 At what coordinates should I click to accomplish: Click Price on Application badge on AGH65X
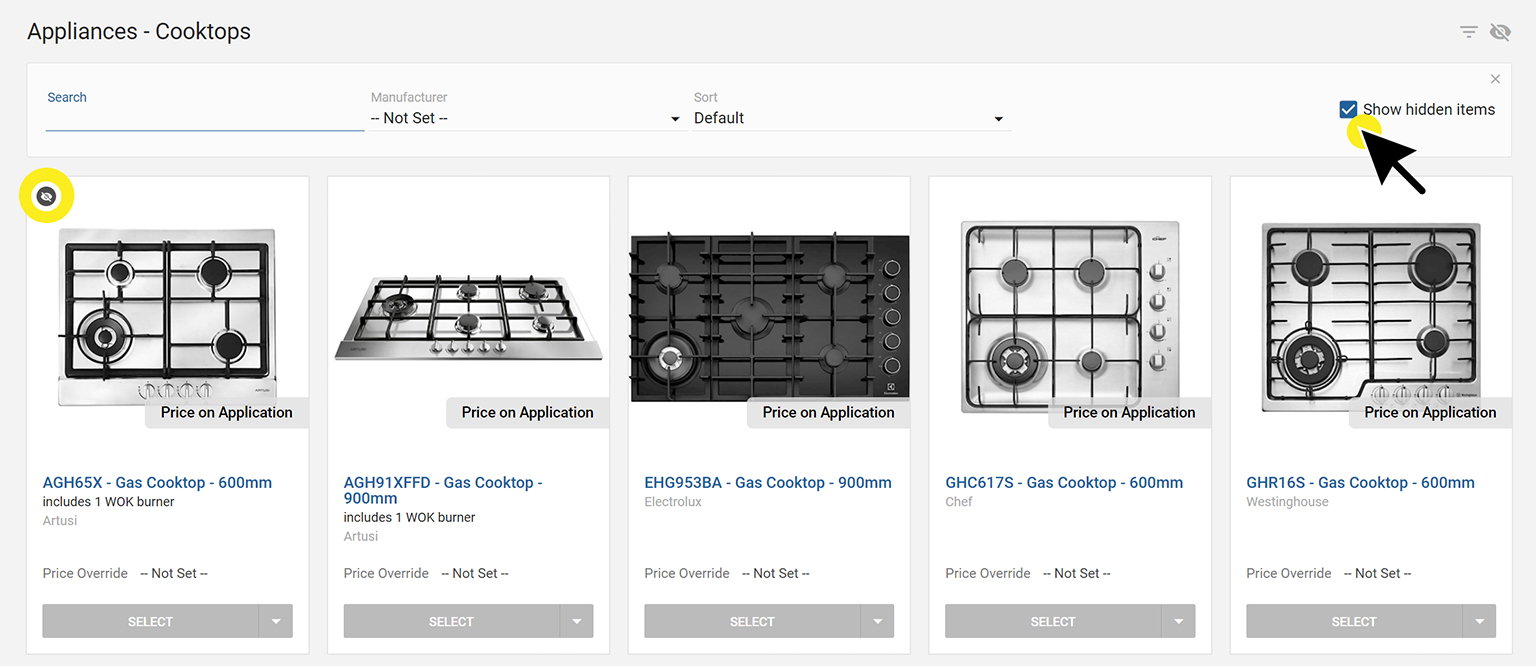[x=227, y=412]
